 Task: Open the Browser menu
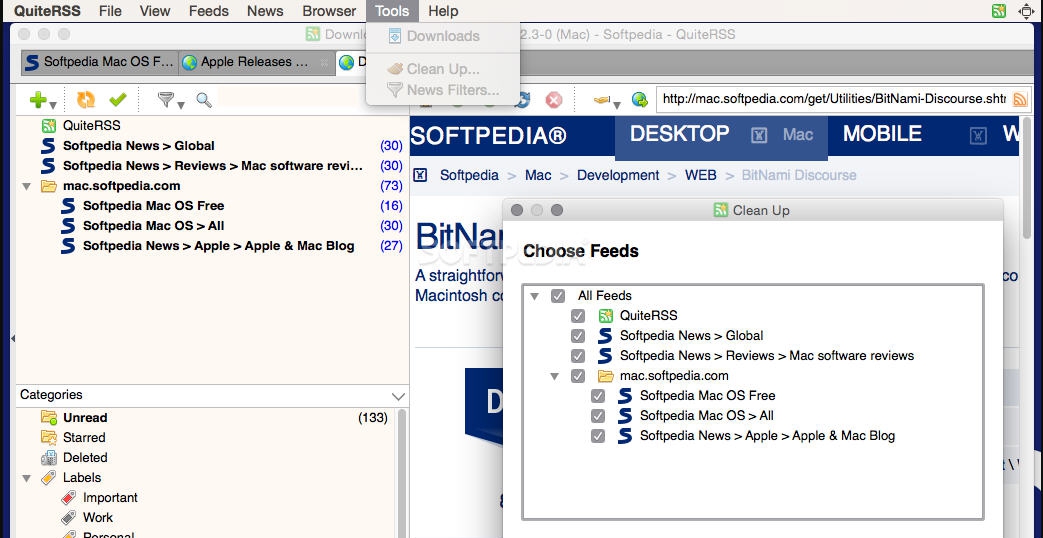point(329,11)
